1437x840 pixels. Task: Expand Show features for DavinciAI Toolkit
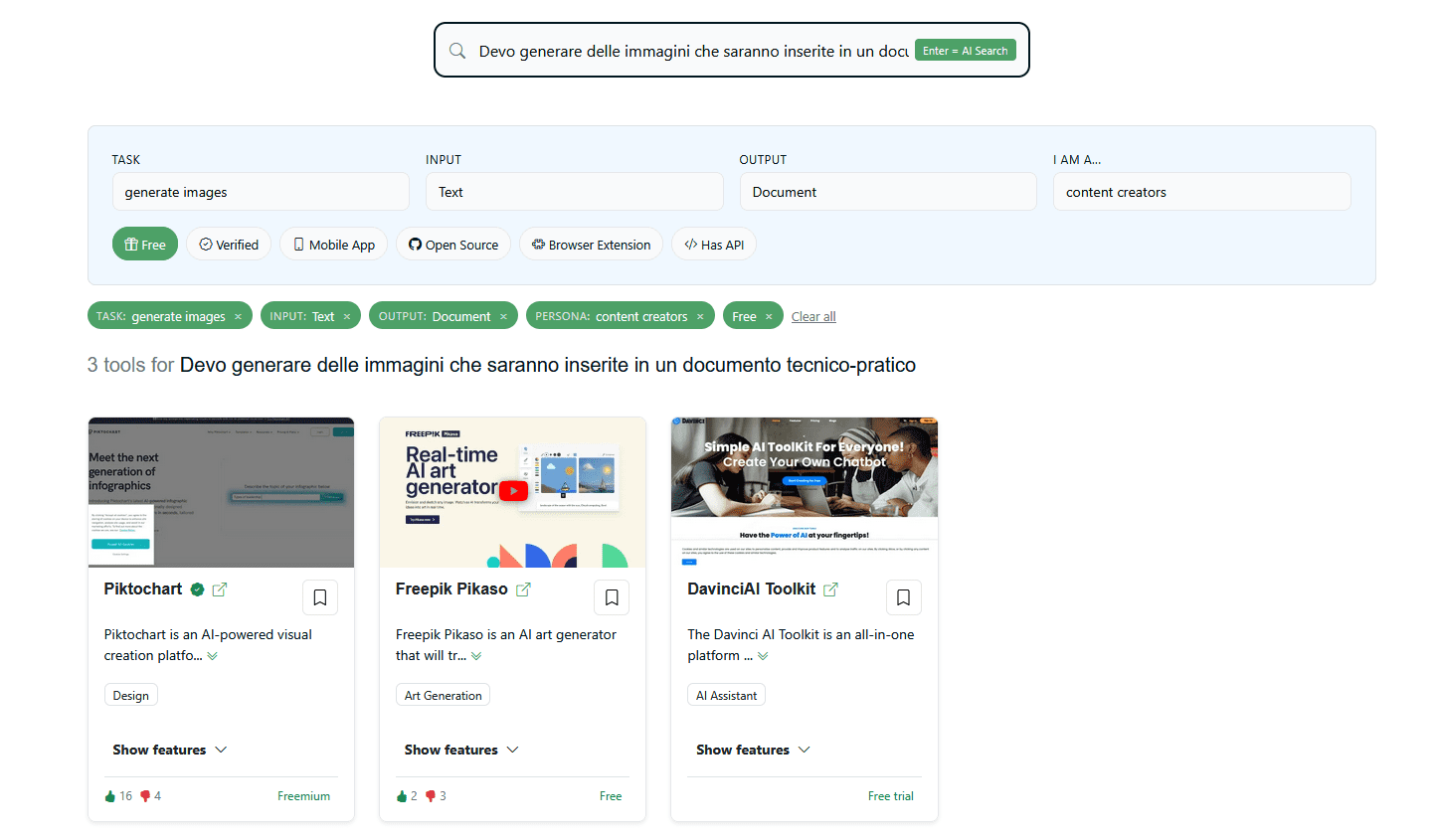(x=753, y=750)
